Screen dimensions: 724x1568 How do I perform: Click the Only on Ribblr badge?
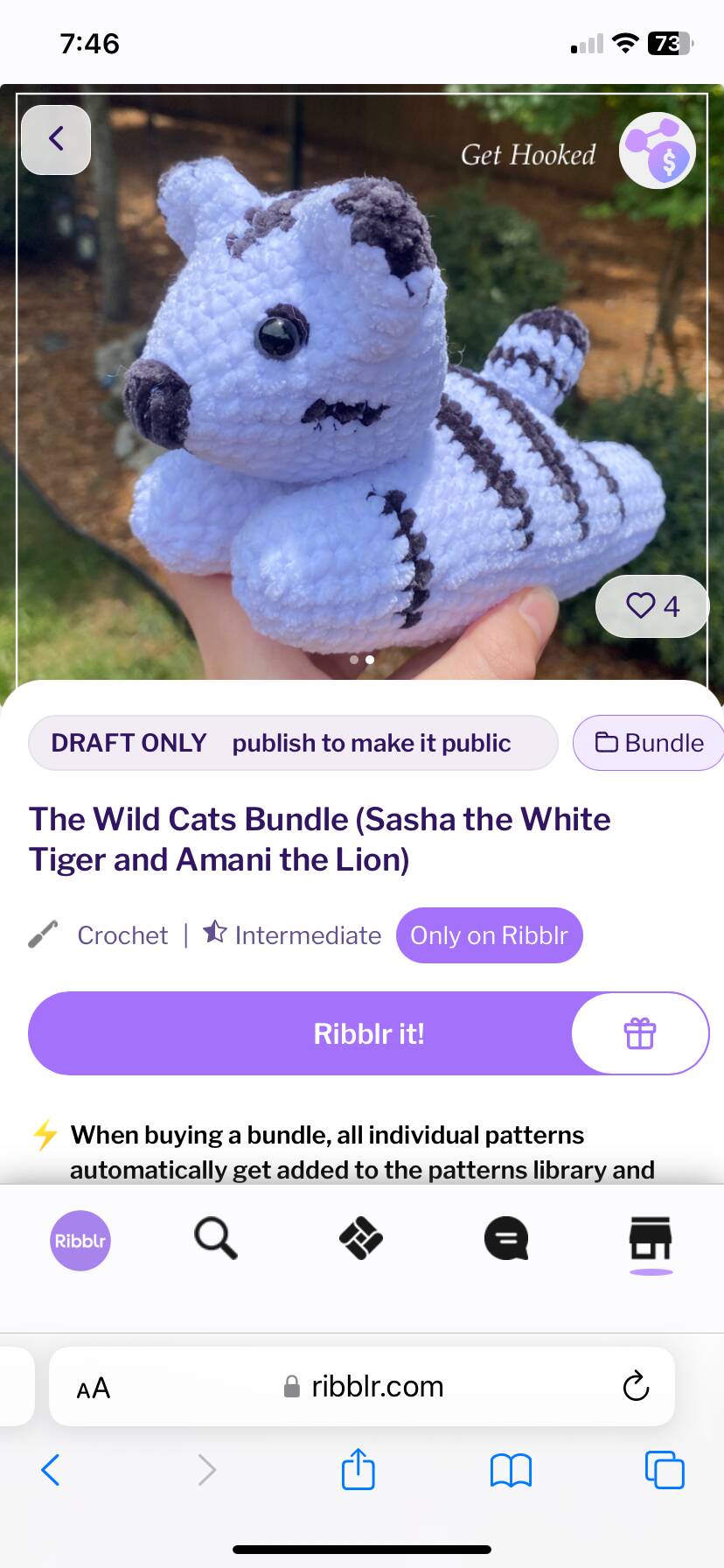pos(489,935)
